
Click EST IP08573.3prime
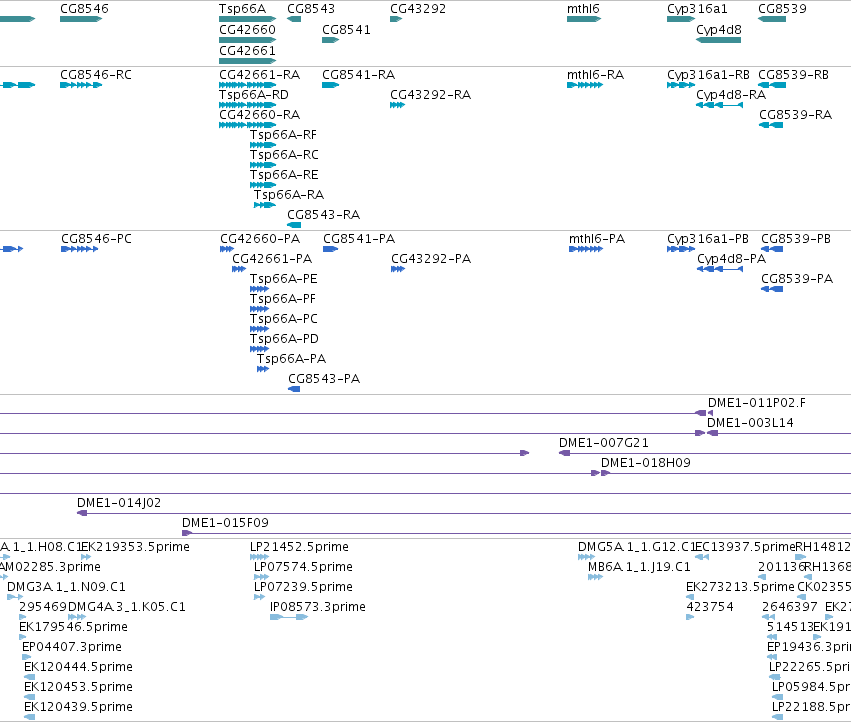[289, 617]
